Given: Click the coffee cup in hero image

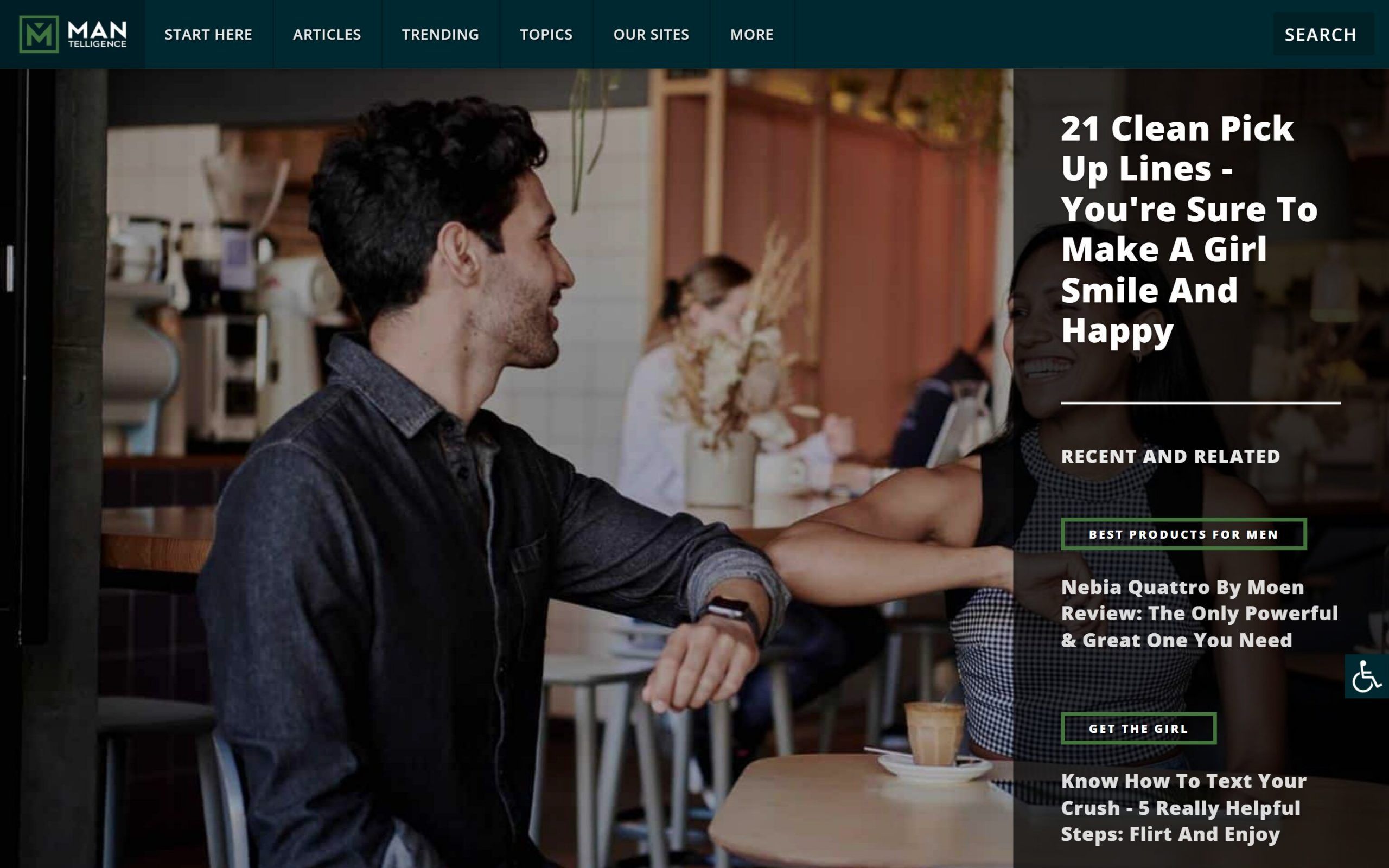Looking at the screenshot, I should tap(934, 735).
